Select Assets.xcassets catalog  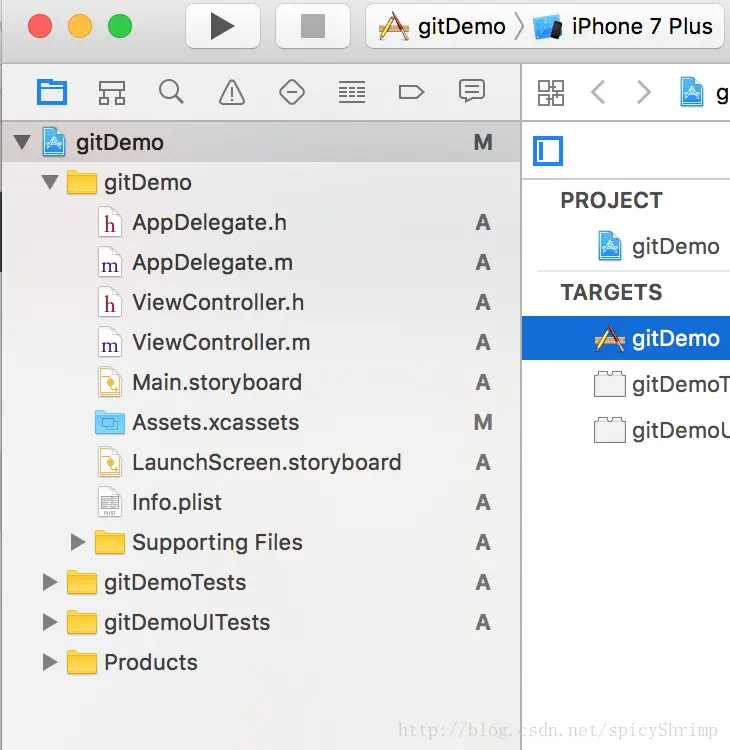261,422
